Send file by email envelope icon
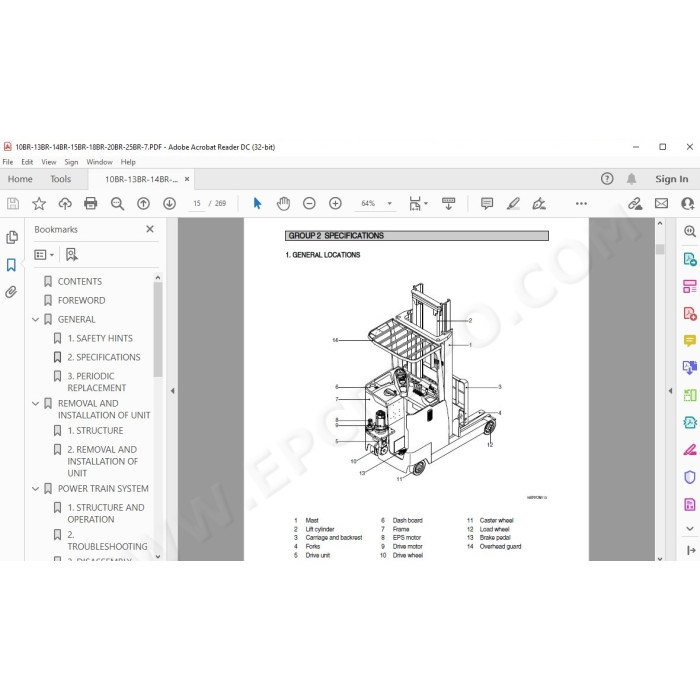Viewport: 700px width, 700px height. point(661,204)
